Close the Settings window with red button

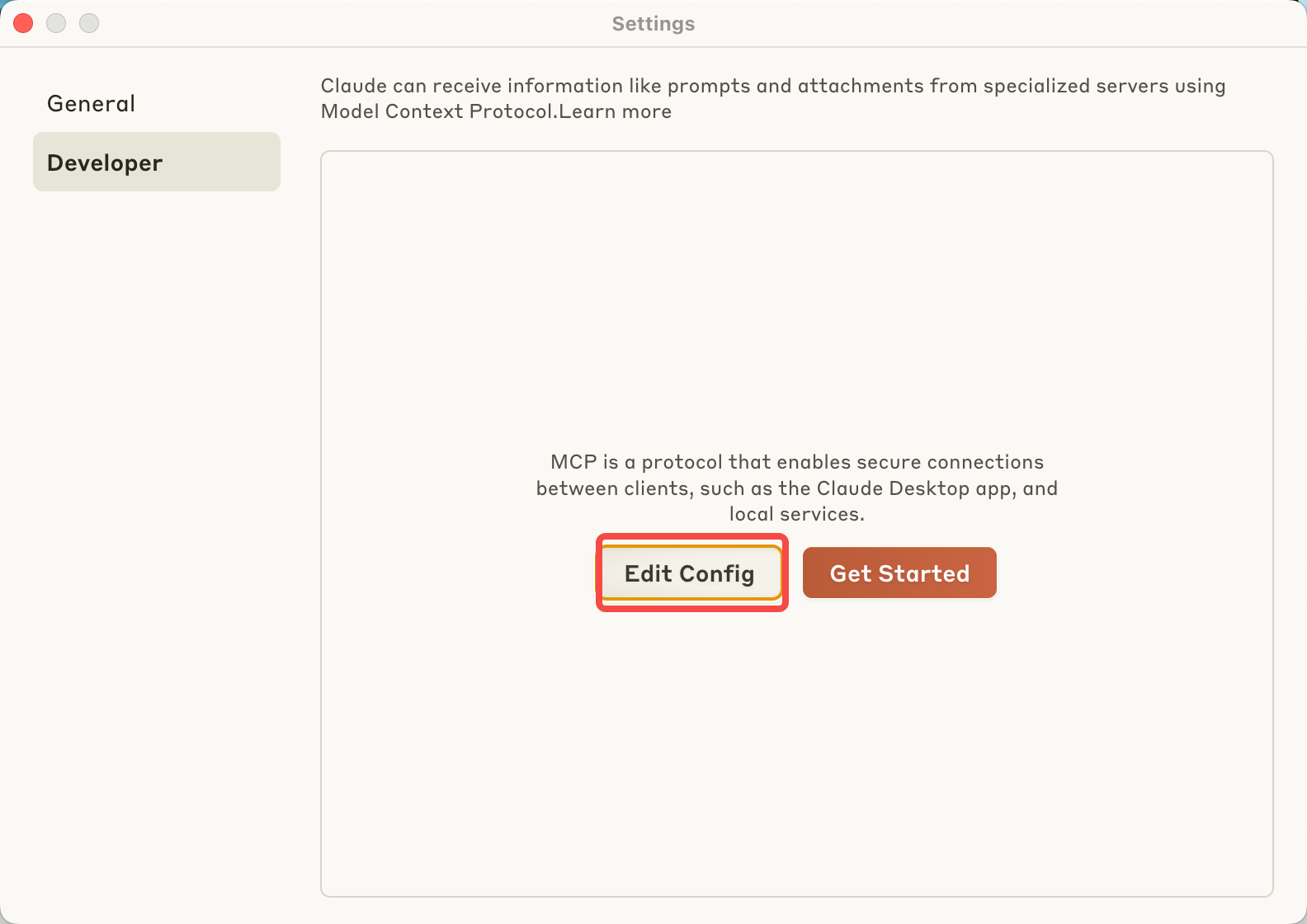click(23, 23)
